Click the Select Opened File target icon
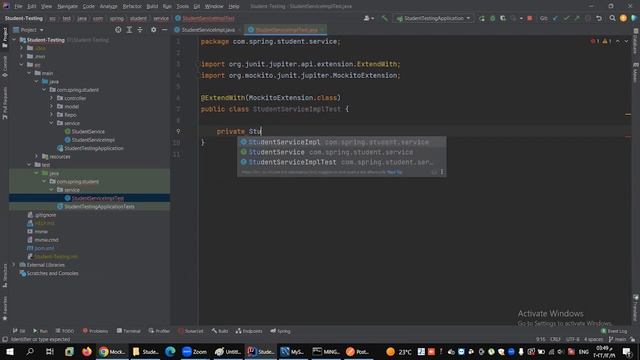This screenshot has width=640, height=360. click(118, 30)
